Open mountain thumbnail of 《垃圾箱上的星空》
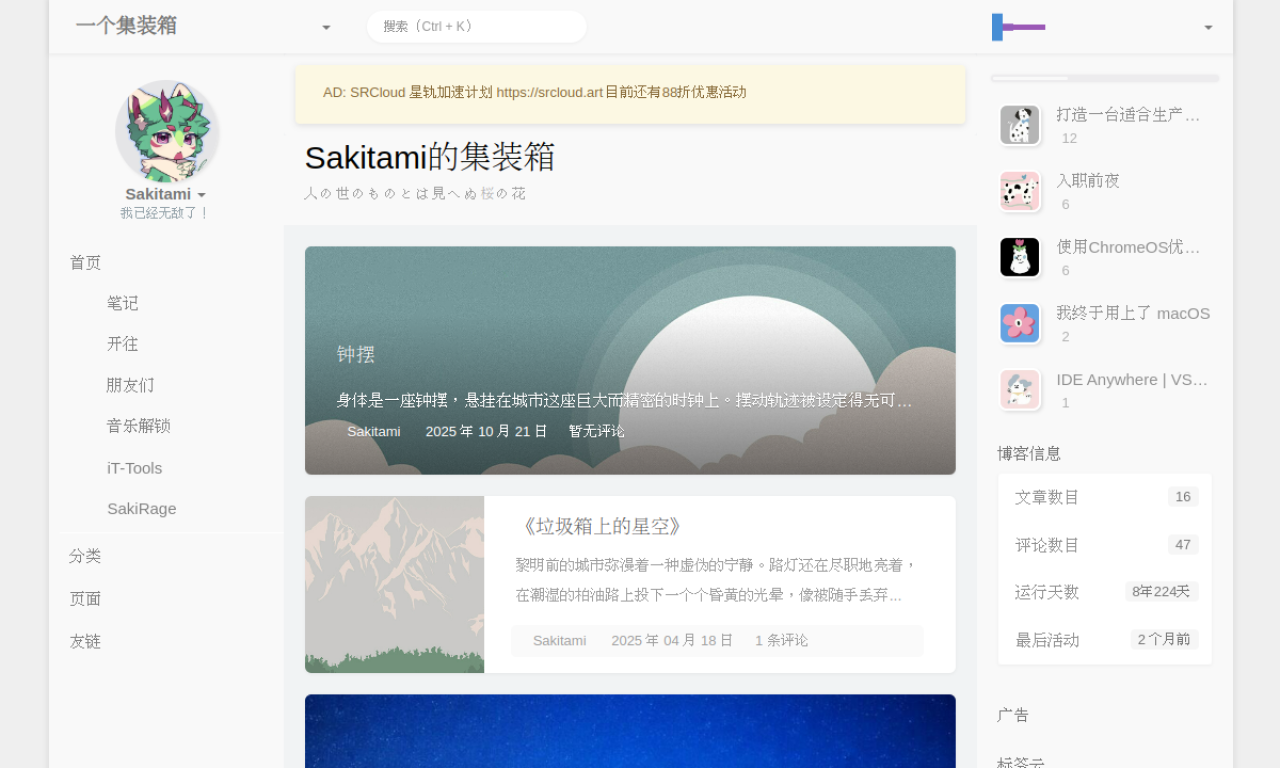Screen dimensions: 1280x768 (x=394, y=584)
